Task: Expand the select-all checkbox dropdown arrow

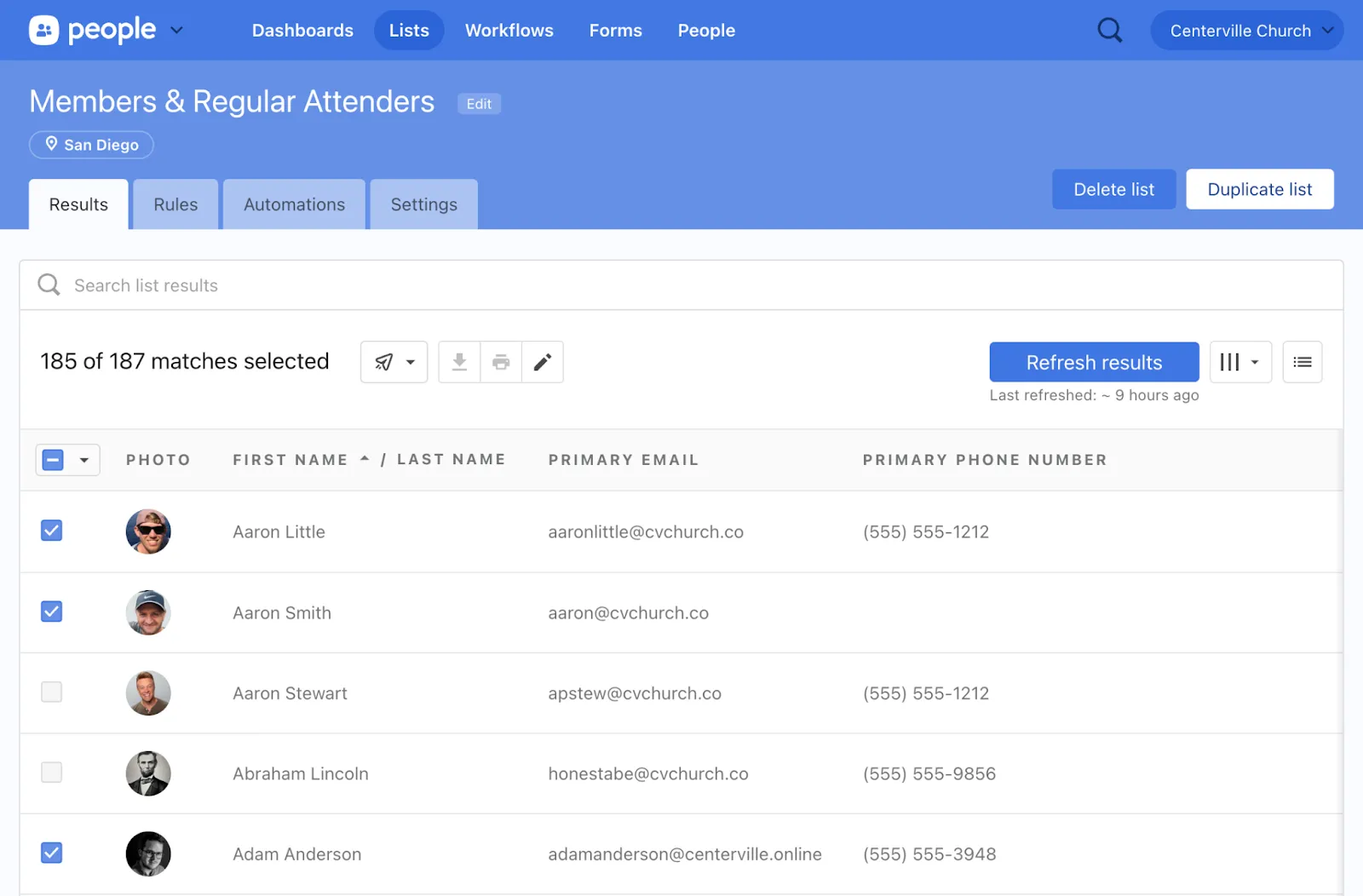Action: point(84,460)
